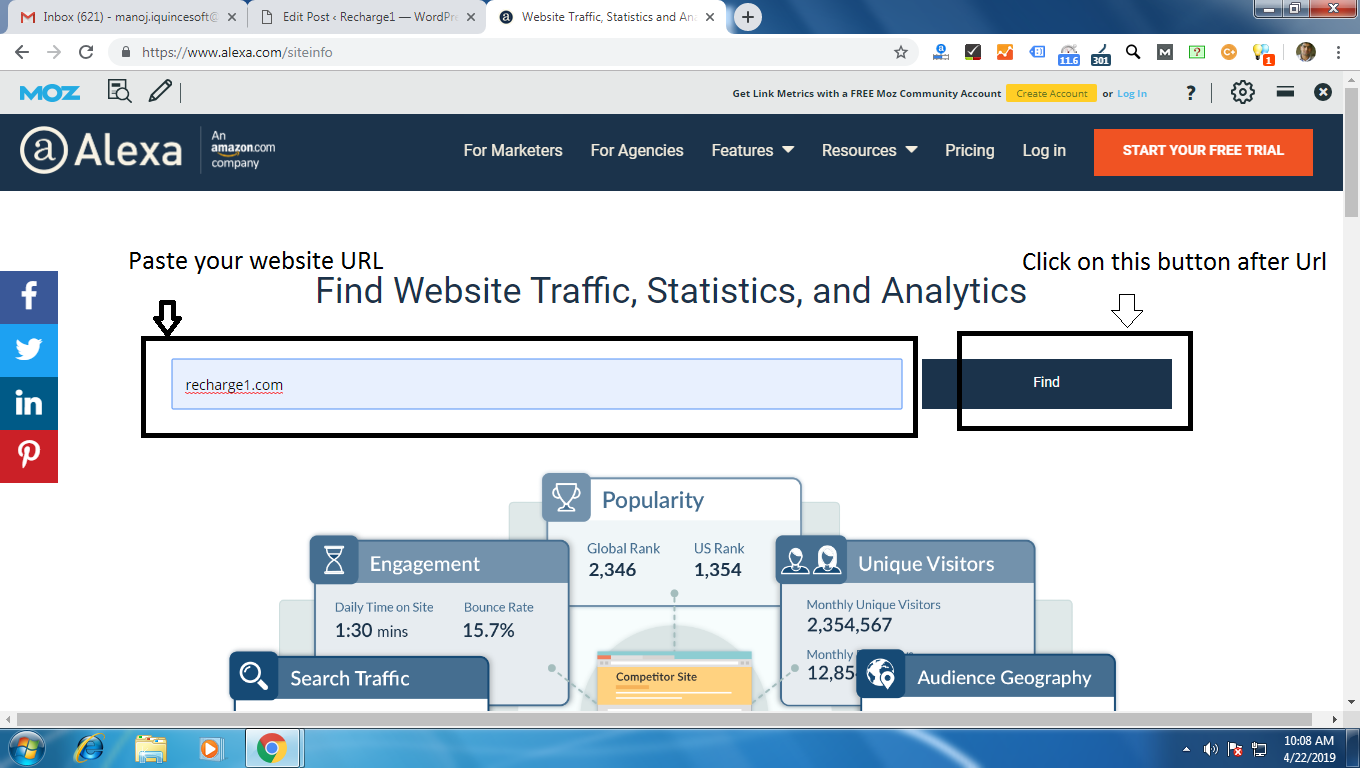This screenshot has width=1360, height=768.
Task: Open MozBar page analysis icon
Action: [x=119, y=92]
